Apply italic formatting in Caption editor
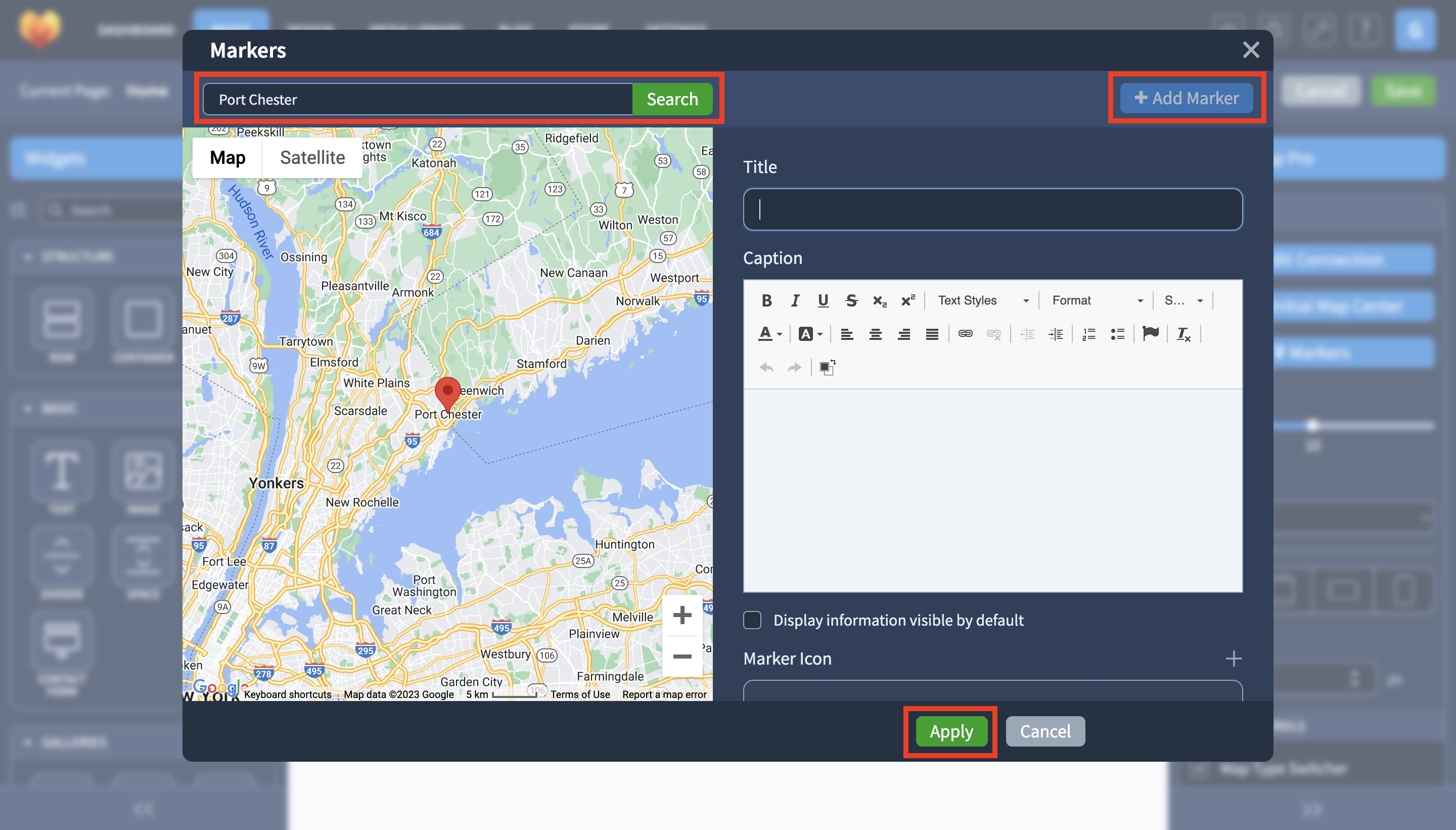Screen dimensions: 1456x830 [795, 300]
